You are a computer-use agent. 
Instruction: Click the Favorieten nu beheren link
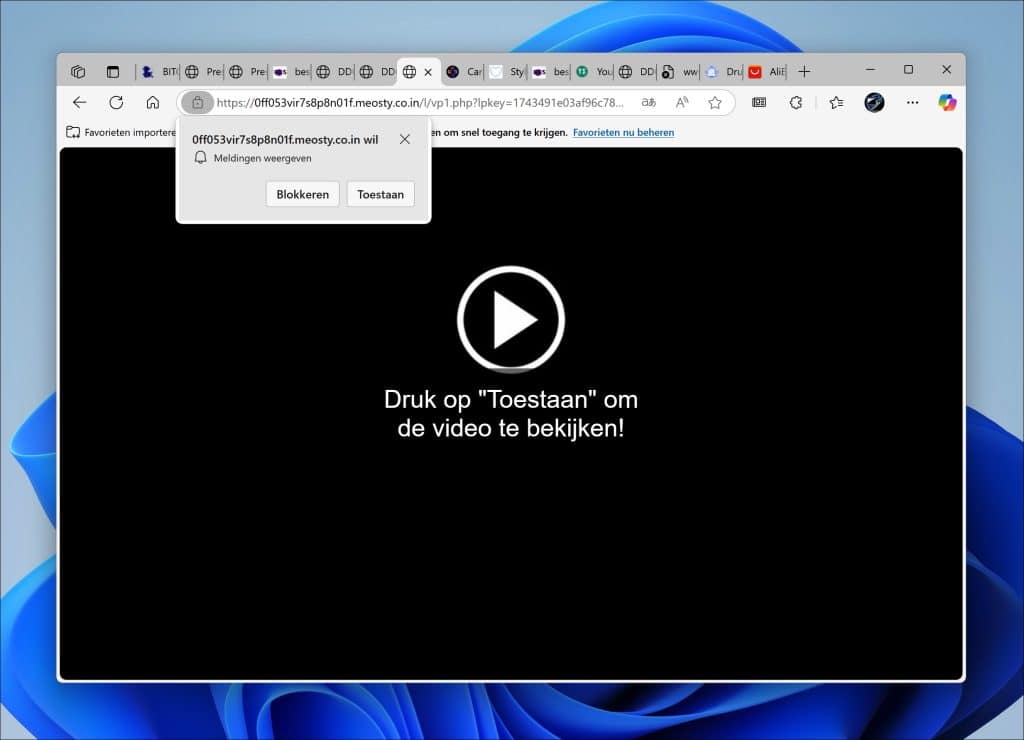pyautogui.click(x=623, y=132)
